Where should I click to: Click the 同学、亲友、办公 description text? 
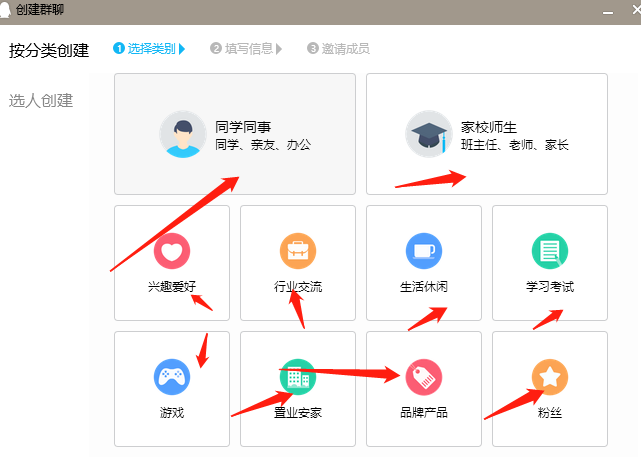(x=263, y=145)
